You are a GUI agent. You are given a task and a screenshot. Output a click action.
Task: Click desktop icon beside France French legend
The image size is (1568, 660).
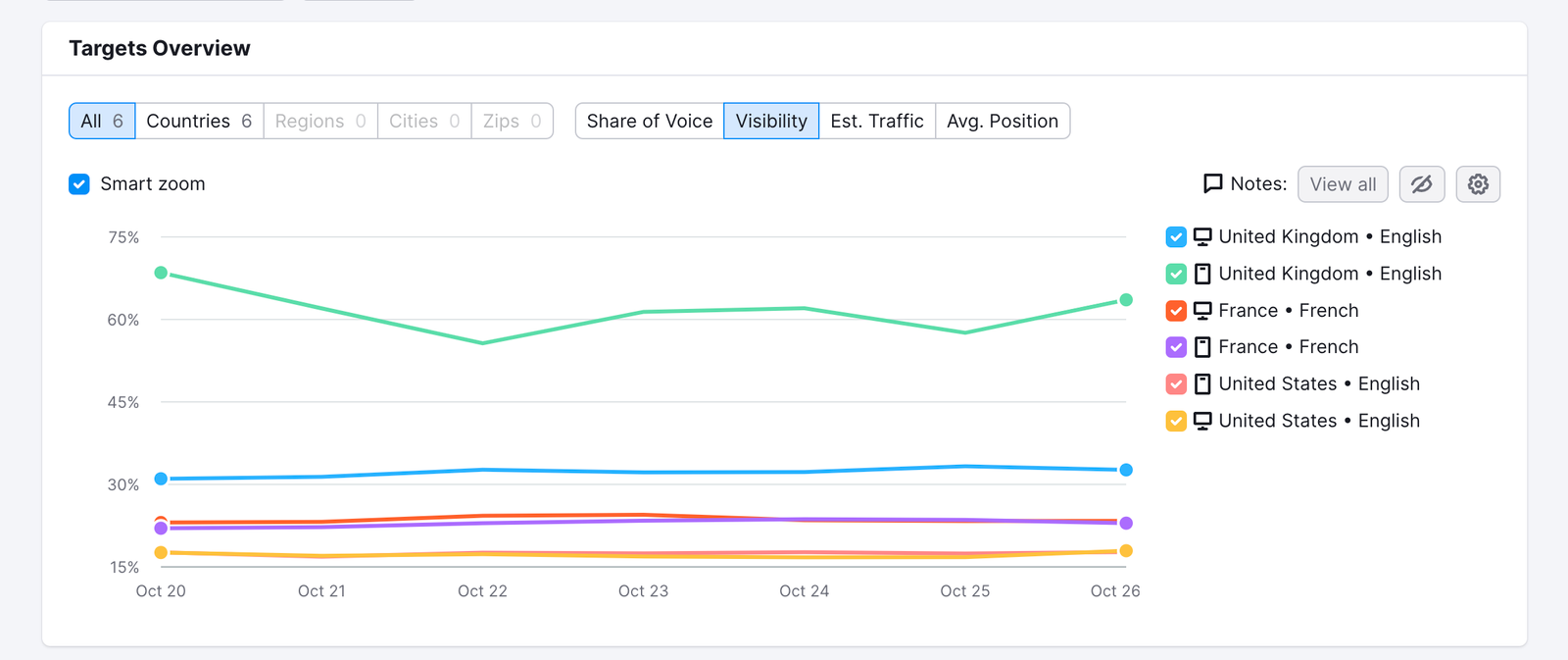[1202, 311]
